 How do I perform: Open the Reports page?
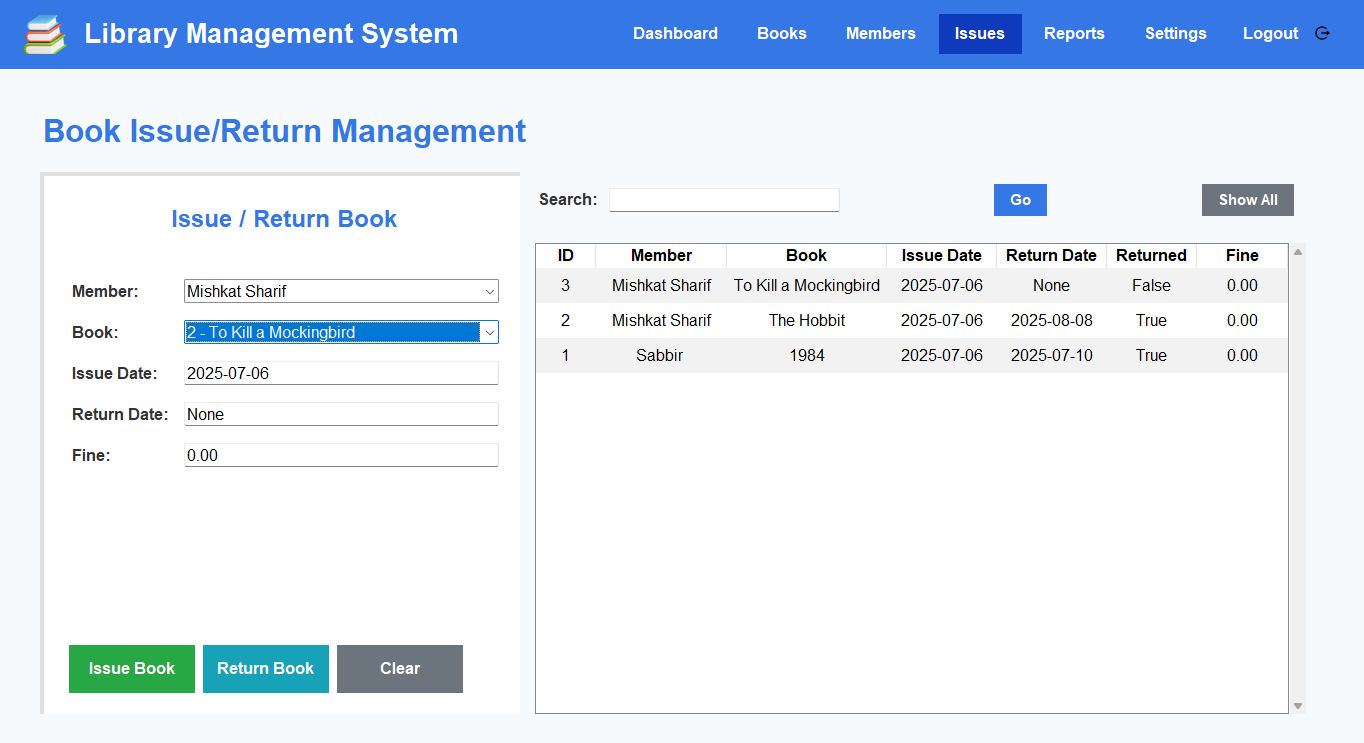1073,34
